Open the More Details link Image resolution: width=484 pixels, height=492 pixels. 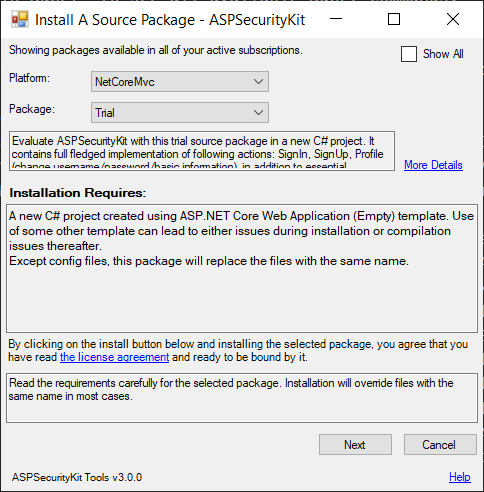(x=433, y=165)
